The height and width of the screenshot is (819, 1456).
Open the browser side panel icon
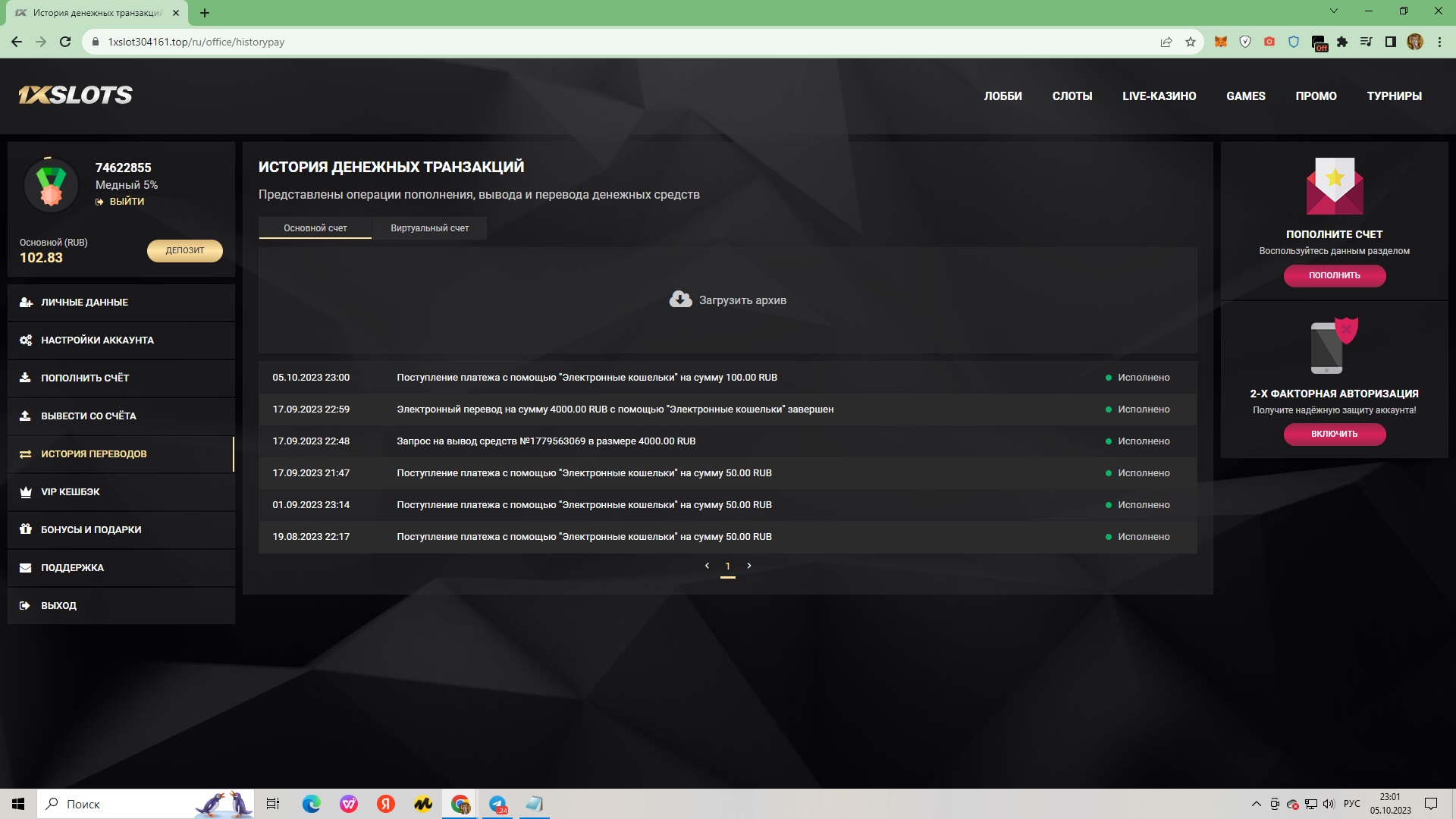(1391, 42)
